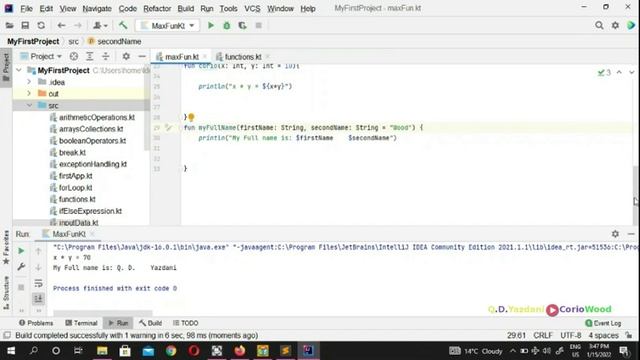Click the src breadcrumb in navigation bar

point(73,42)
